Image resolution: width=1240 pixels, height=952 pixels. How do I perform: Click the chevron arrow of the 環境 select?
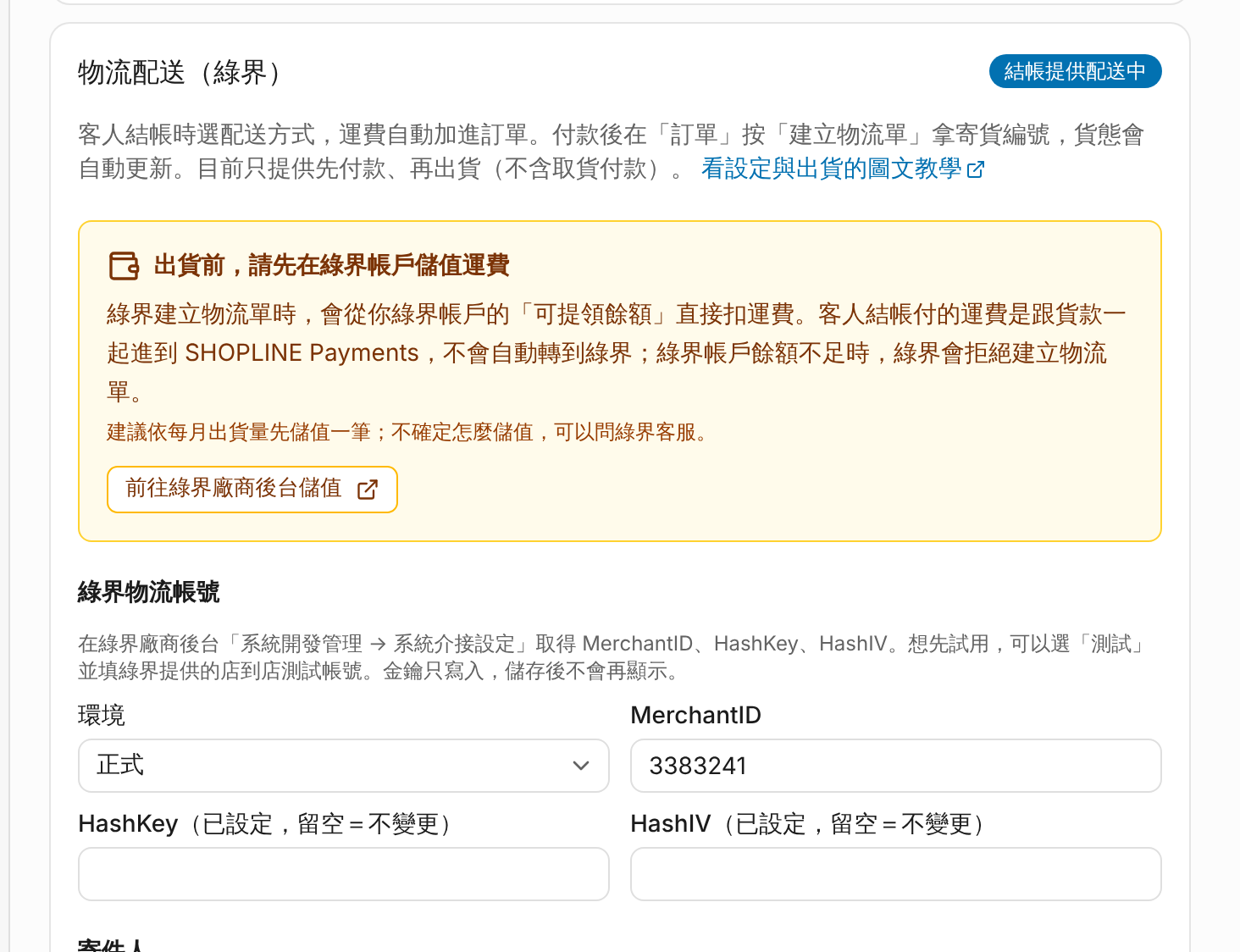coord(581,766)
